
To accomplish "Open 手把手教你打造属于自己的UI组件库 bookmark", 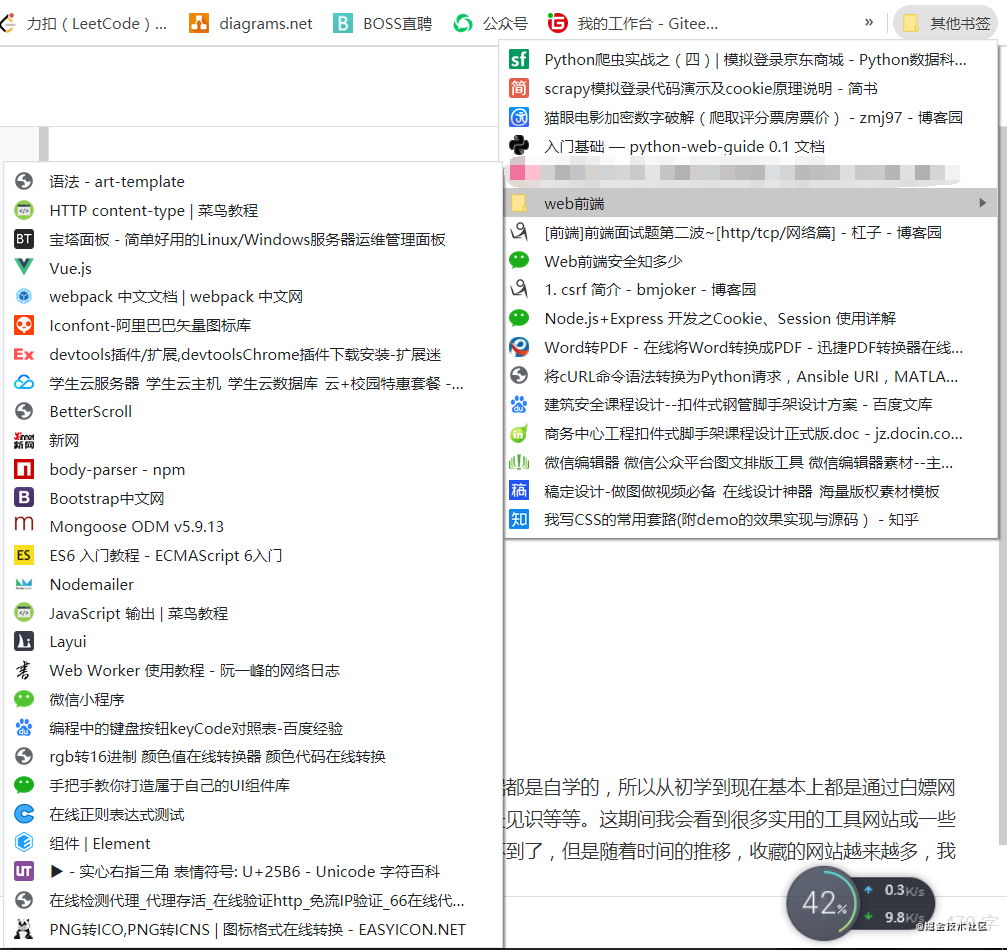I will tap(252, 786).
